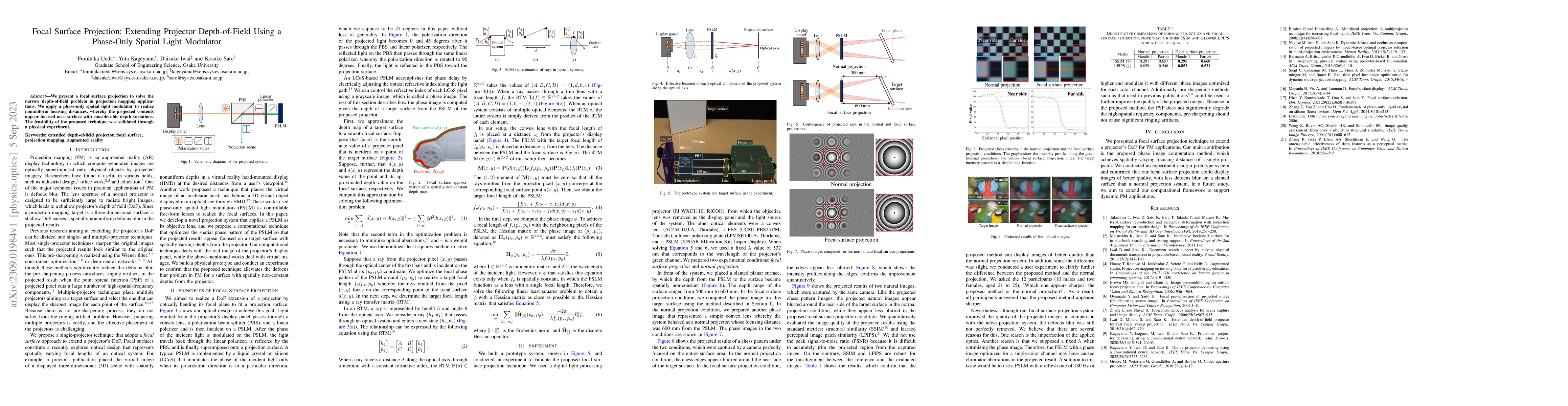Image resolution: width=1568 pixels, height=406 pixels.
Task: Click the affiliation 'Graduate School of Engineering Science, Osaka University'
Action: click(x=157, y=65)
